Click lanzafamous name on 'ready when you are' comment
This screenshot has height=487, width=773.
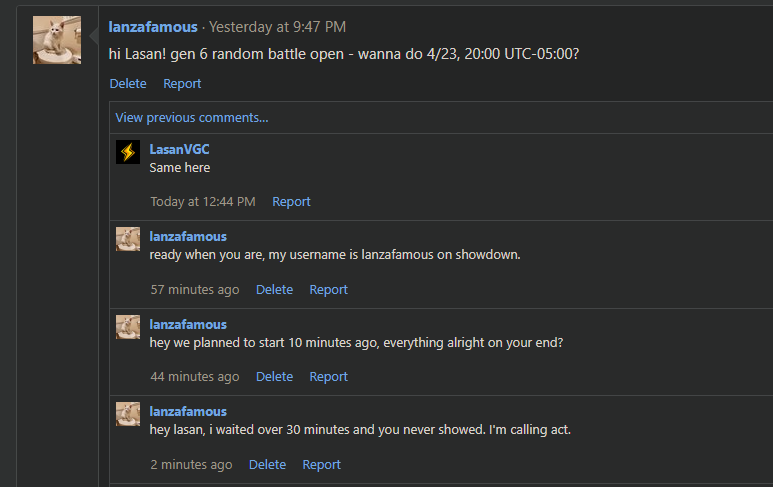[x=188, y=237]
